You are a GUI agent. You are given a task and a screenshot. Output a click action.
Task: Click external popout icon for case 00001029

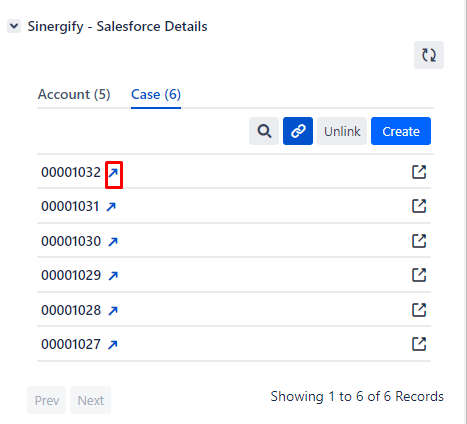pyautogui.click(x=419, y=275)
